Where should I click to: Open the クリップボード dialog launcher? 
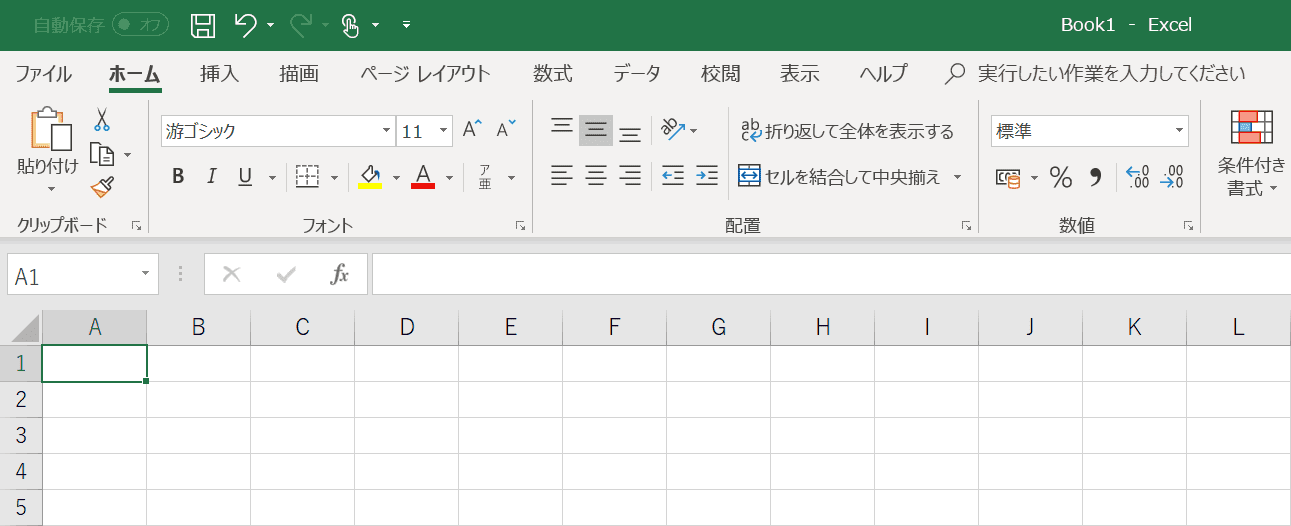click(136, 227)
